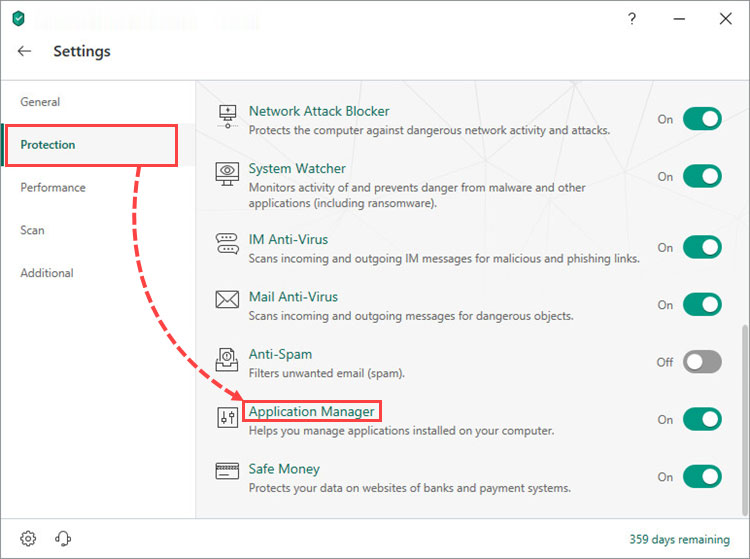Turn off System Watcher toggle
The height and width of the screenshot is (559, 750).
coord(702,176)
